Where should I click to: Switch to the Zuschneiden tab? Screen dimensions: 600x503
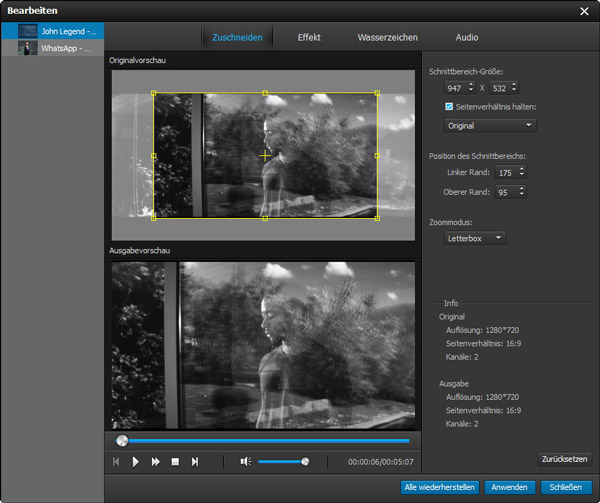[x=237, y=37]
